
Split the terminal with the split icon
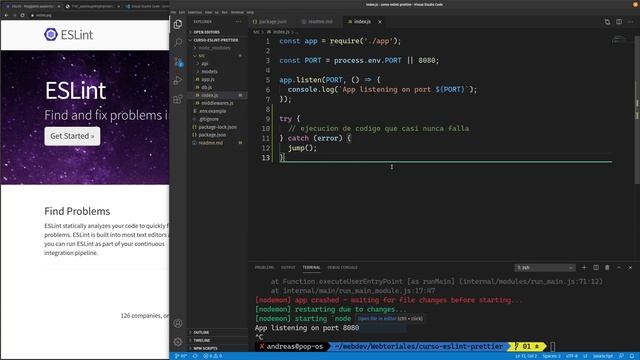coord(596,267)
